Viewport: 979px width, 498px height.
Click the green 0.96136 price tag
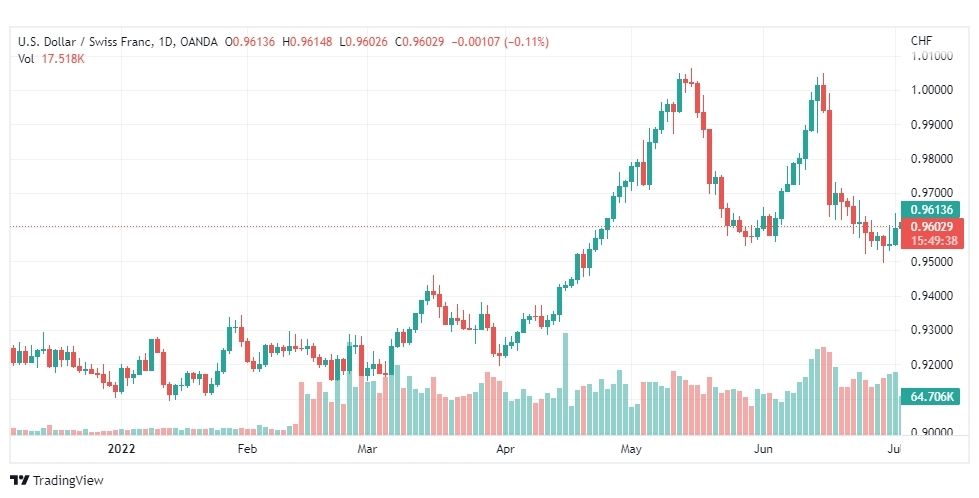coord(930,210)
